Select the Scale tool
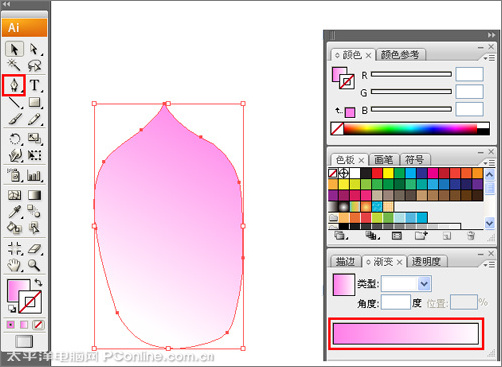 point(34,138)
